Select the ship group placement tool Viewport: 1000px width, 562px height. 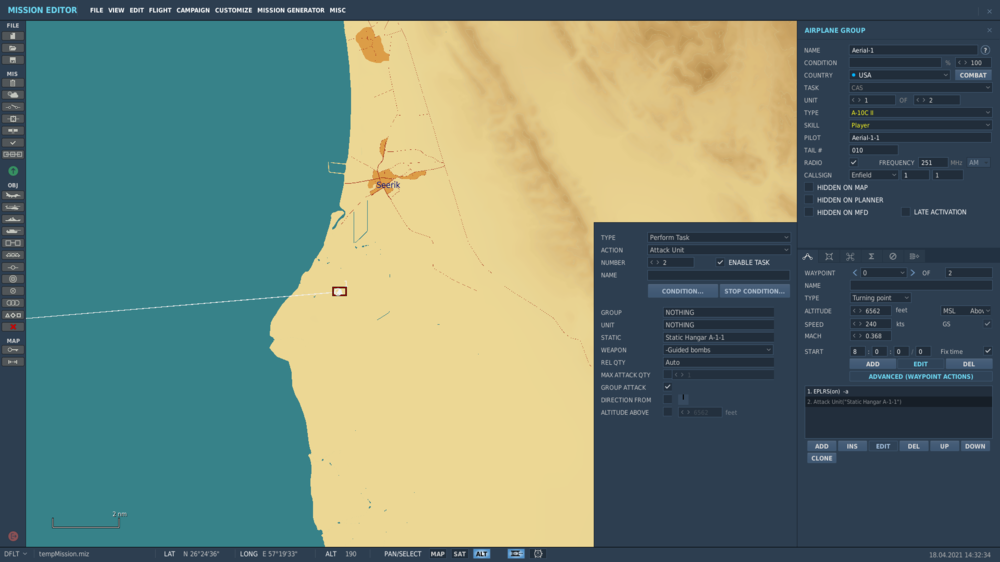pyautogui.click(x=13, y=219)
